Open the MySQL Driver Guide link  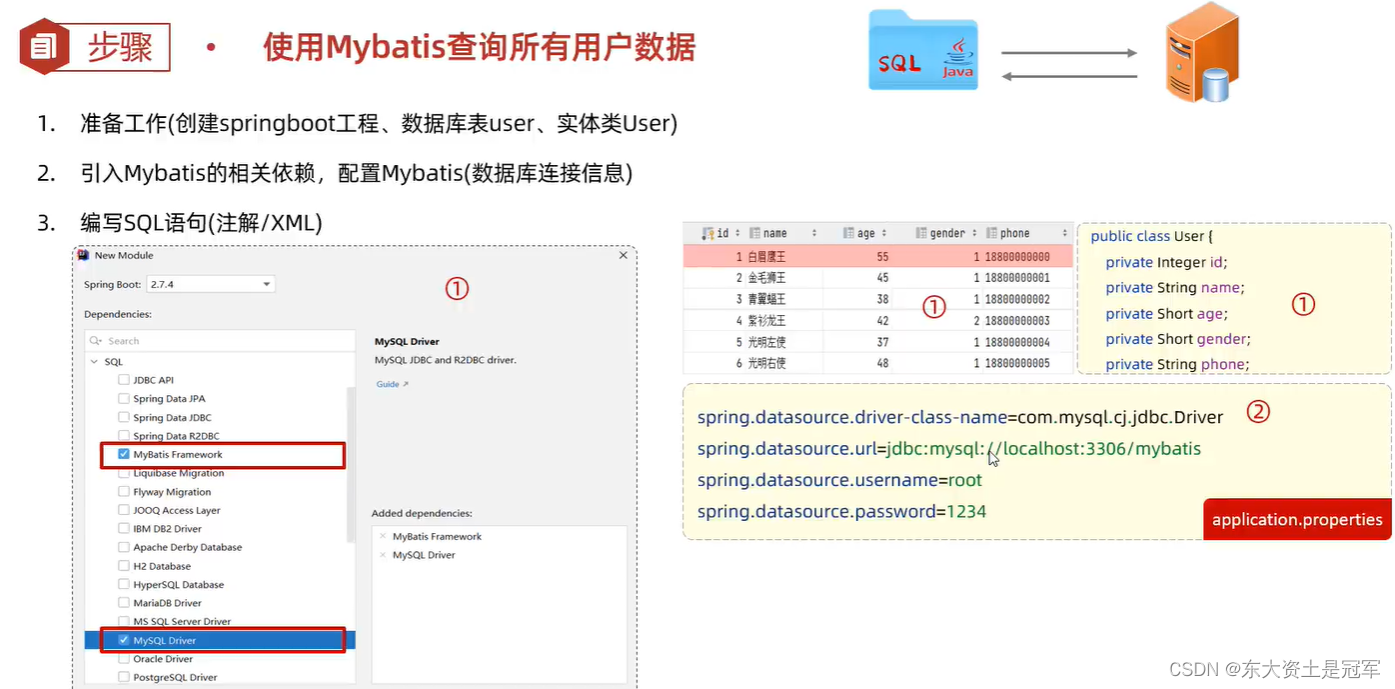tap(392, 384)
